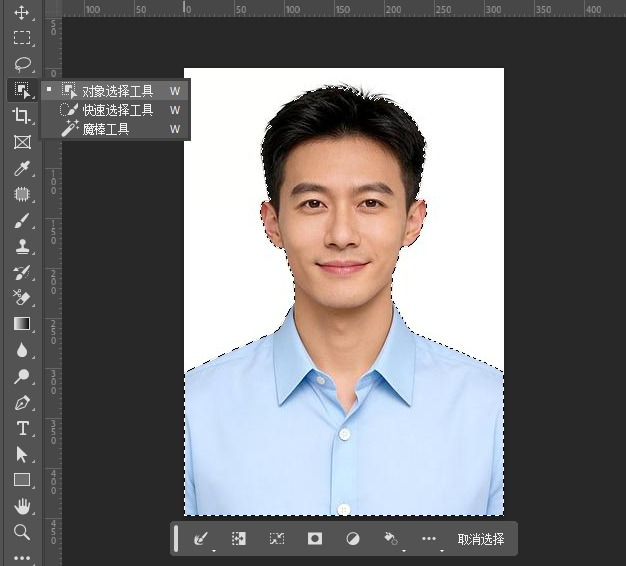
Task: Click the ruler origin corner box
Action: pos(53,9)
